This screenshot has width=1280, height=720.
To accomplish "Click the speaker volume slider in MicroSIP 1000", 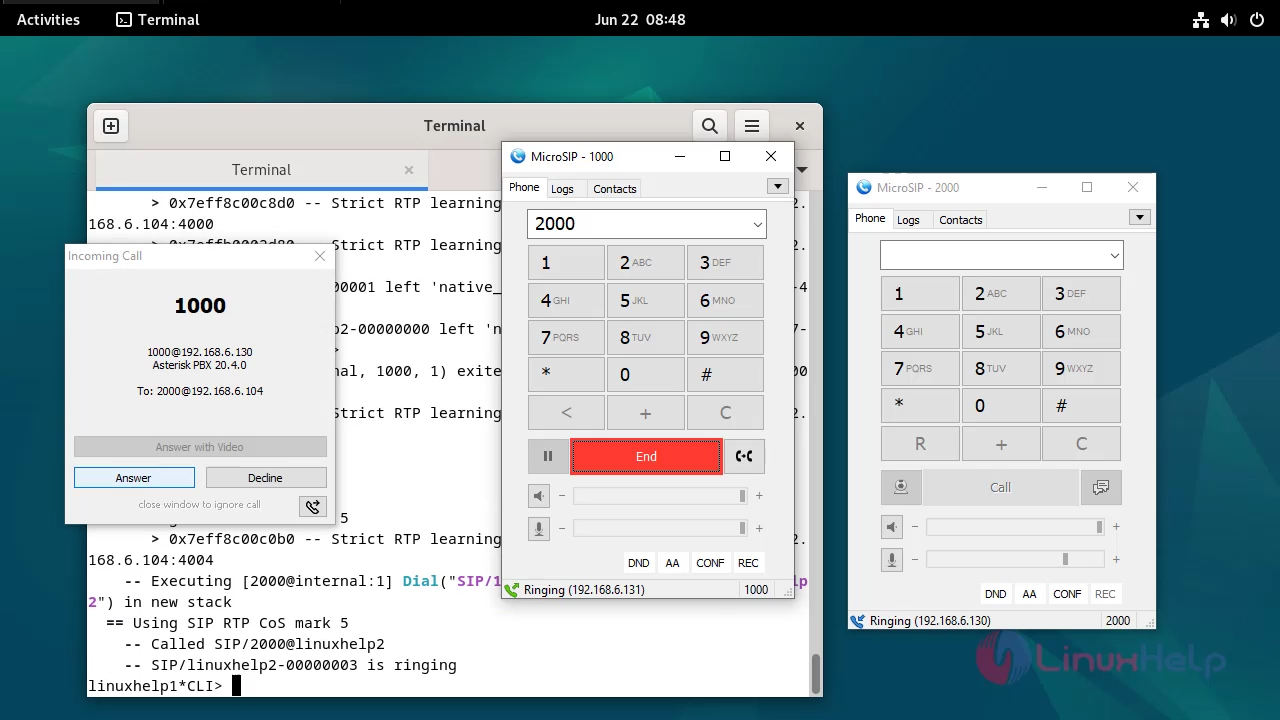I will coord(660,496).
